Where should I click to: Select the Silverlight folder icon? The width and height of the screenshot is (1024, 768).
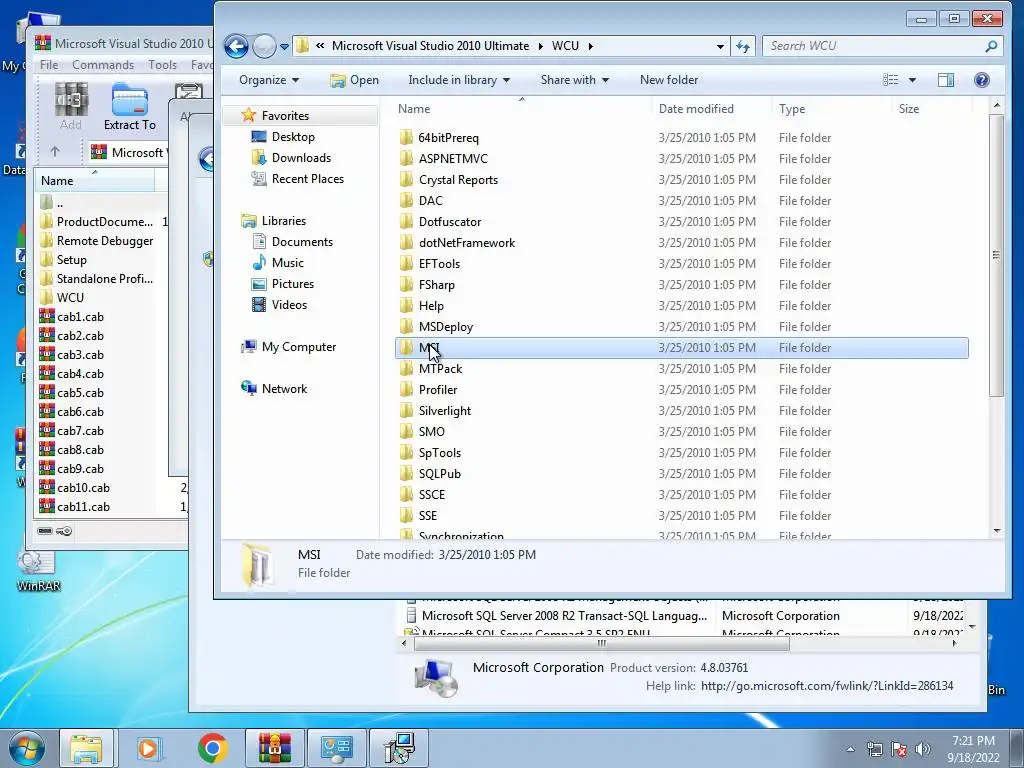[x=406, y=411]
